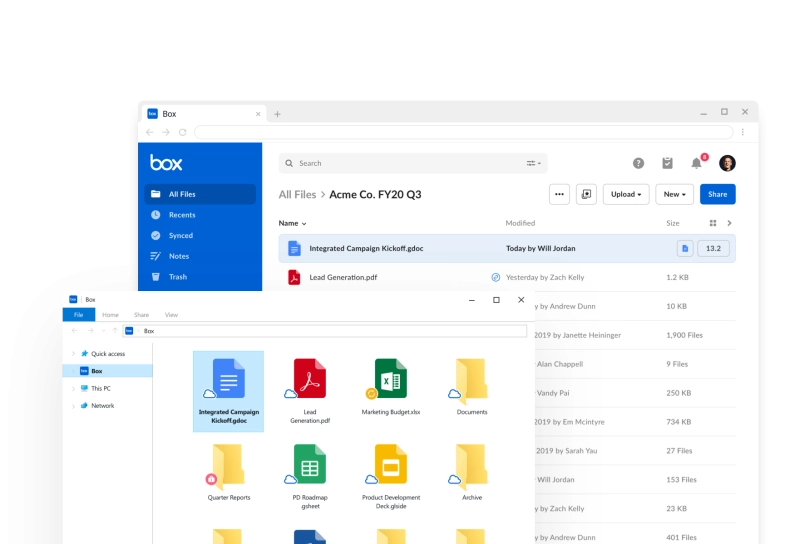Select Integrated Campaign Kickoff.gdoc file in Explorer
This screenshot has height=544, width=800.
(x=229, y=391)
